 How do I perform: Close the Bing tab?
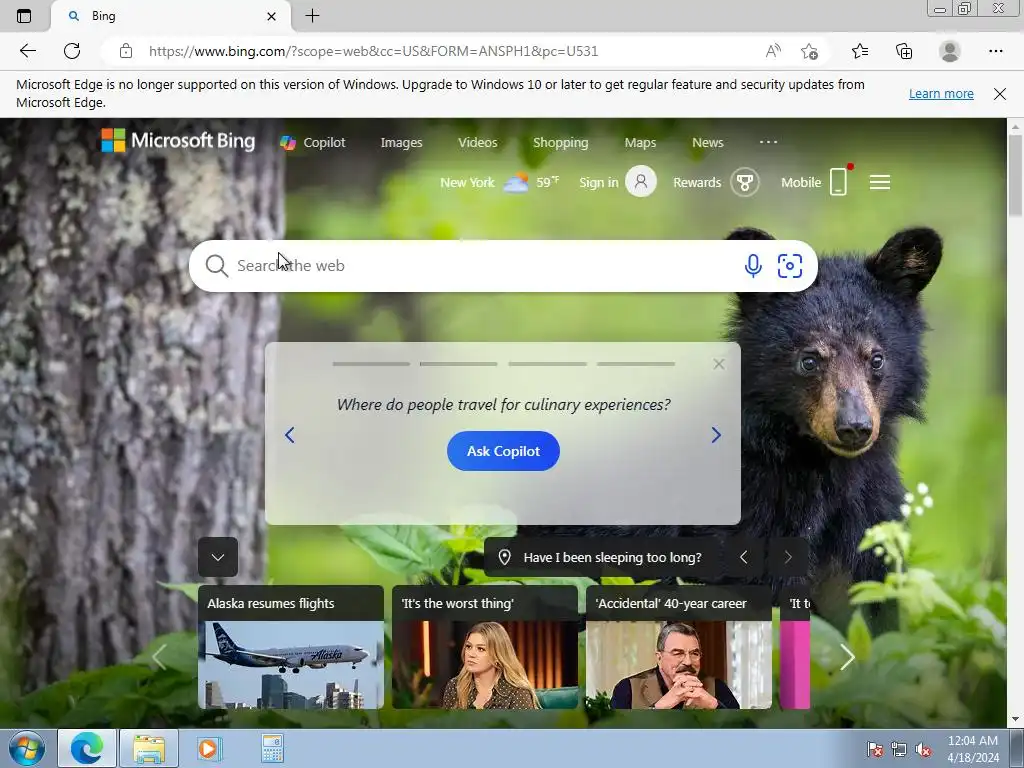[272, 16]
